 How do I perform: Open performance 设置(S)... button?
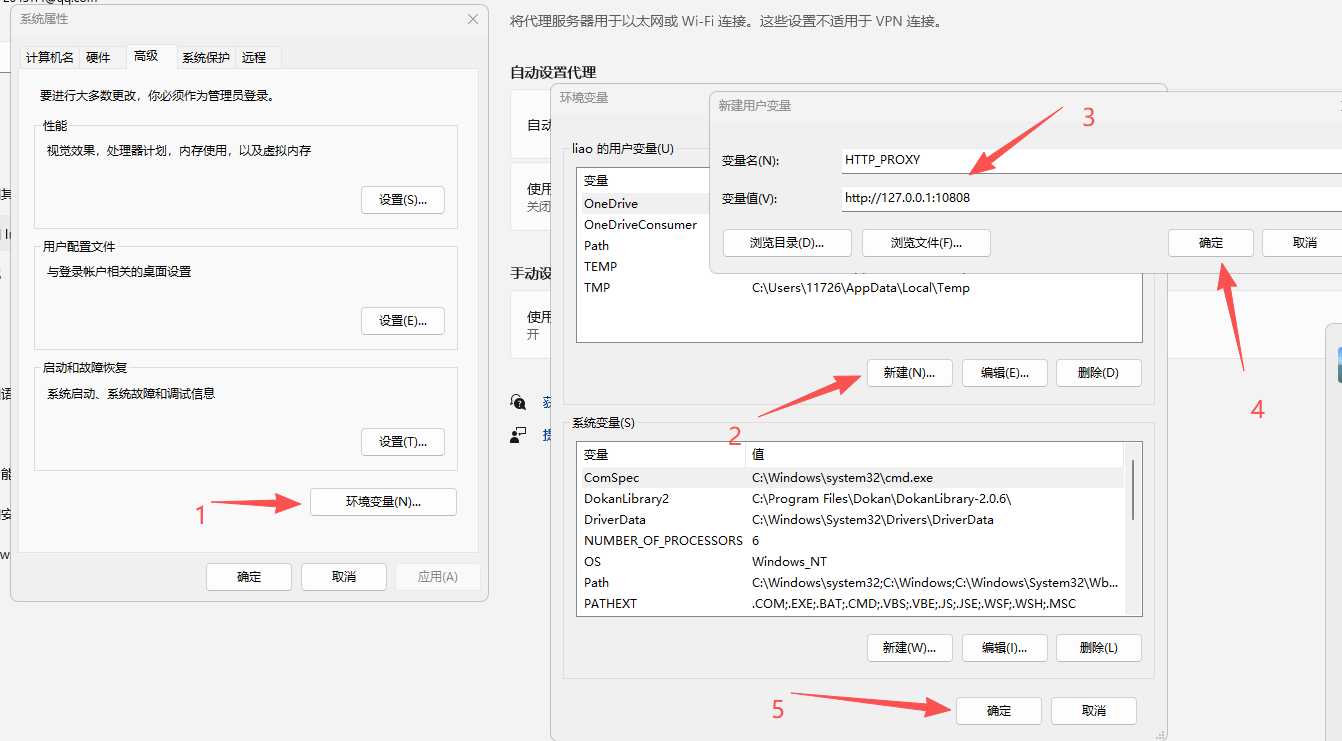click(x=402, y=200)
